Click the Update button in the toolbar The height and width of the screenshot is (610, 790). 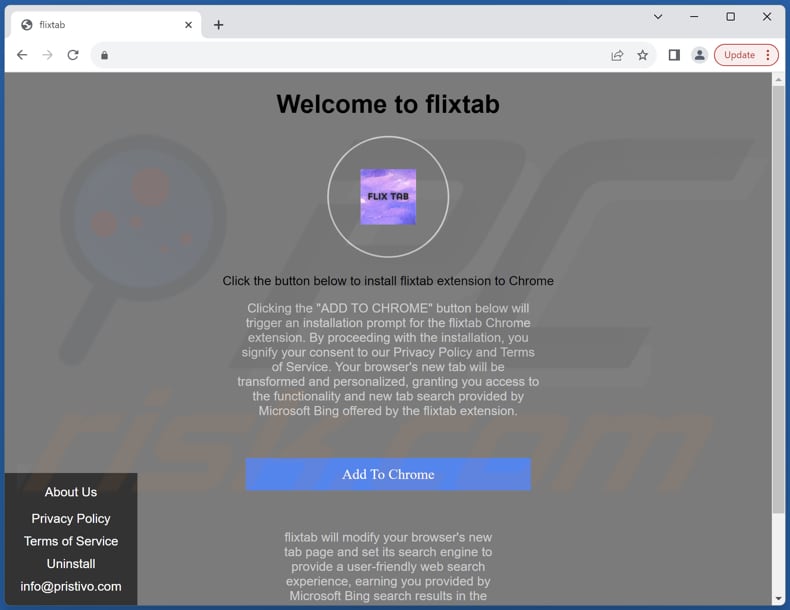[739, 55]
